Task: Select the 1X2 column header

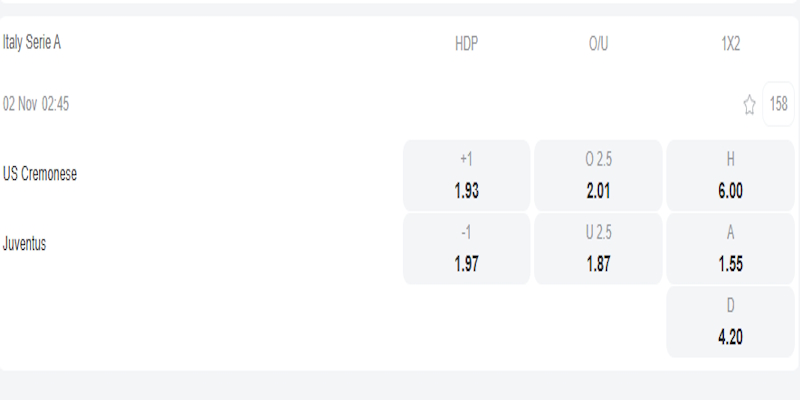Action: [x=730, y=44]
